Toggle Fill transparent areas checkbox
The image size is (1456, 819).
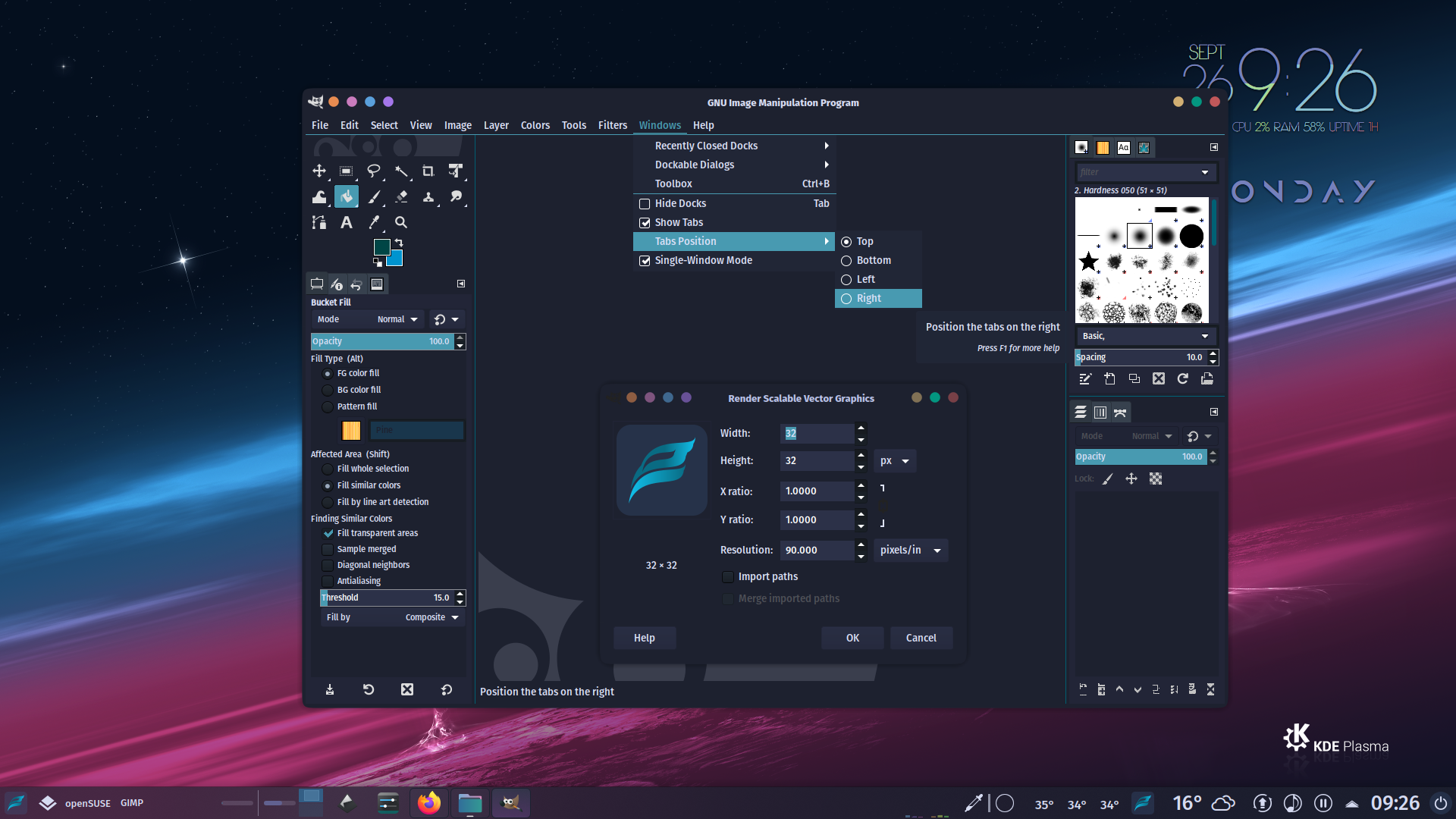328,533
